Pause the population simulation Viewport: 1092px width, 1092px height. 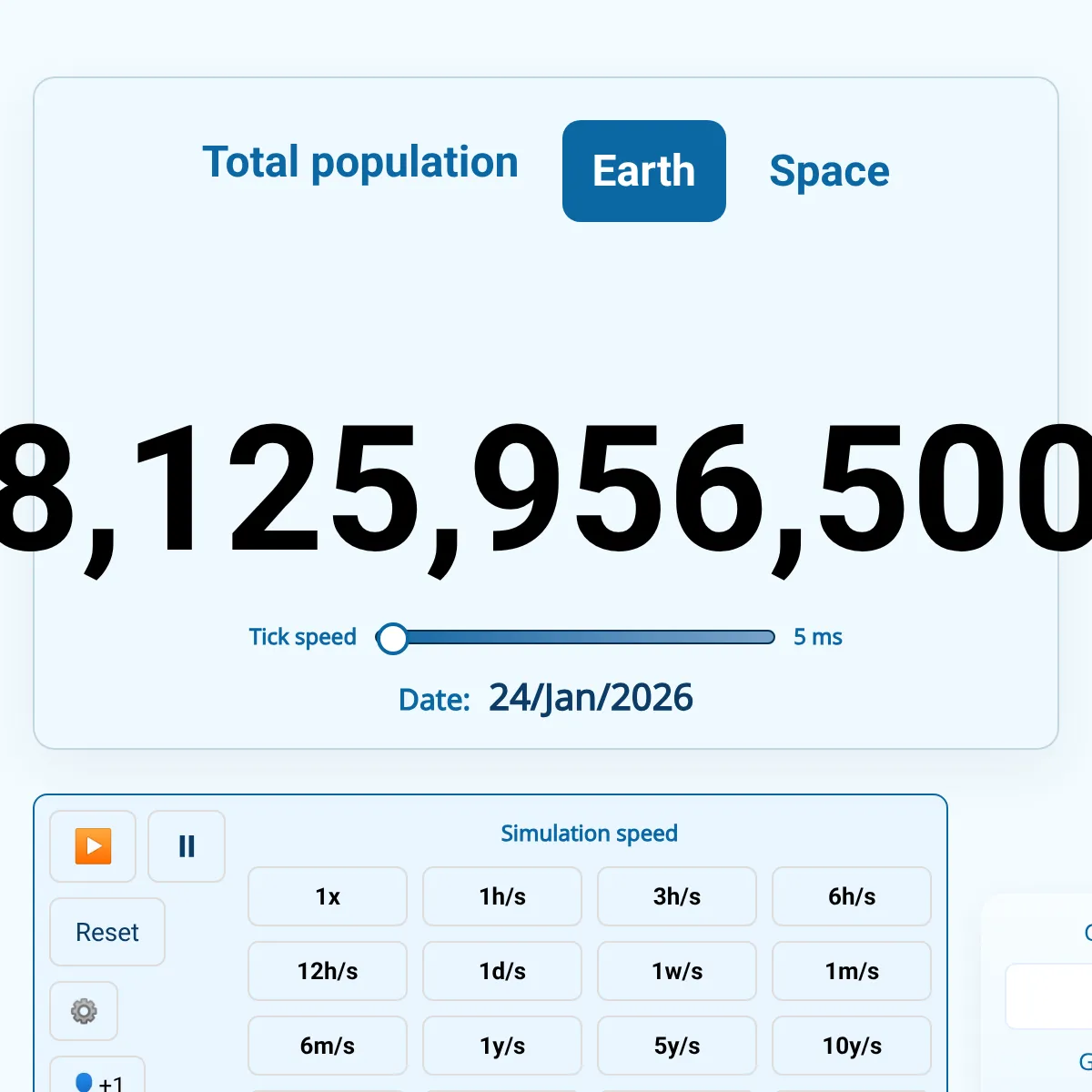pyautogui.click(x=187, y=846)
